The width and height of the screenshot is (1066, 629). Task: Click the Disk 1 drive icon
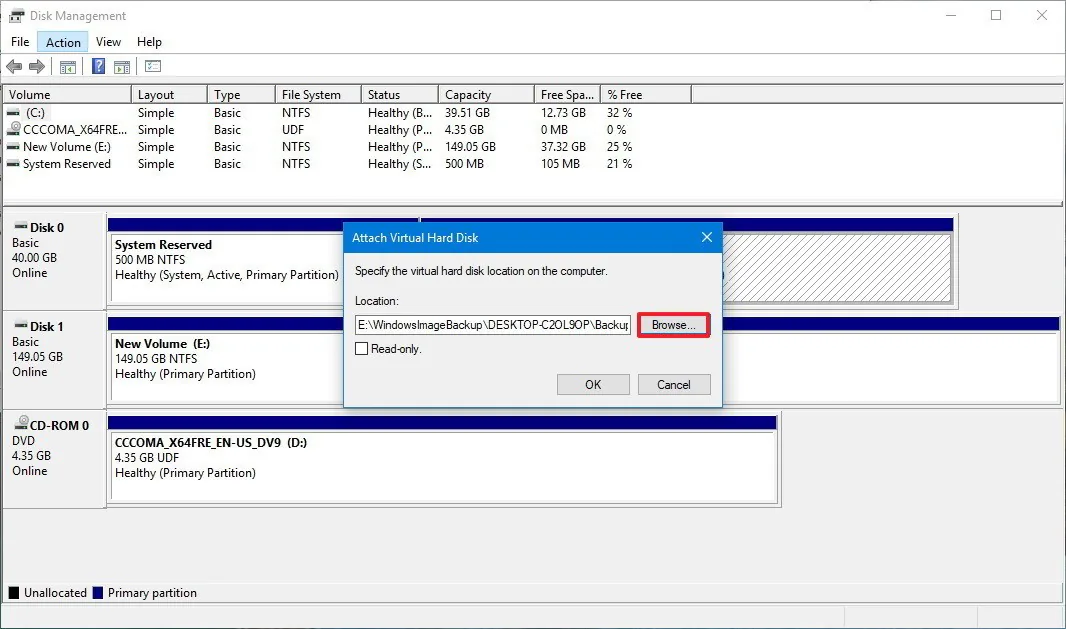tap(21, 326)
